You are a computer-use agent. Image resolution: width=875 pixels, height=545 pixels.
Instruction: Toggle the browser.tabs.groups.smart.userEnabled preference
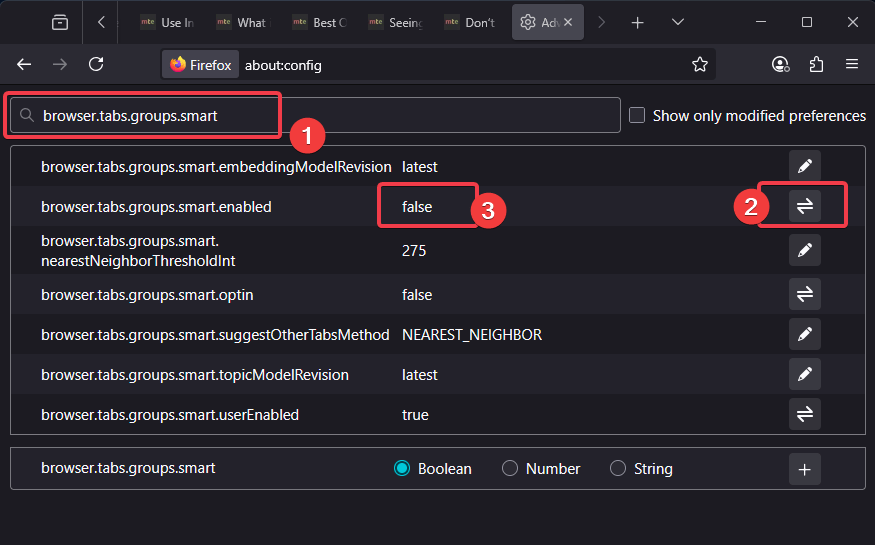pyautogui.click(x=804, y=414)
